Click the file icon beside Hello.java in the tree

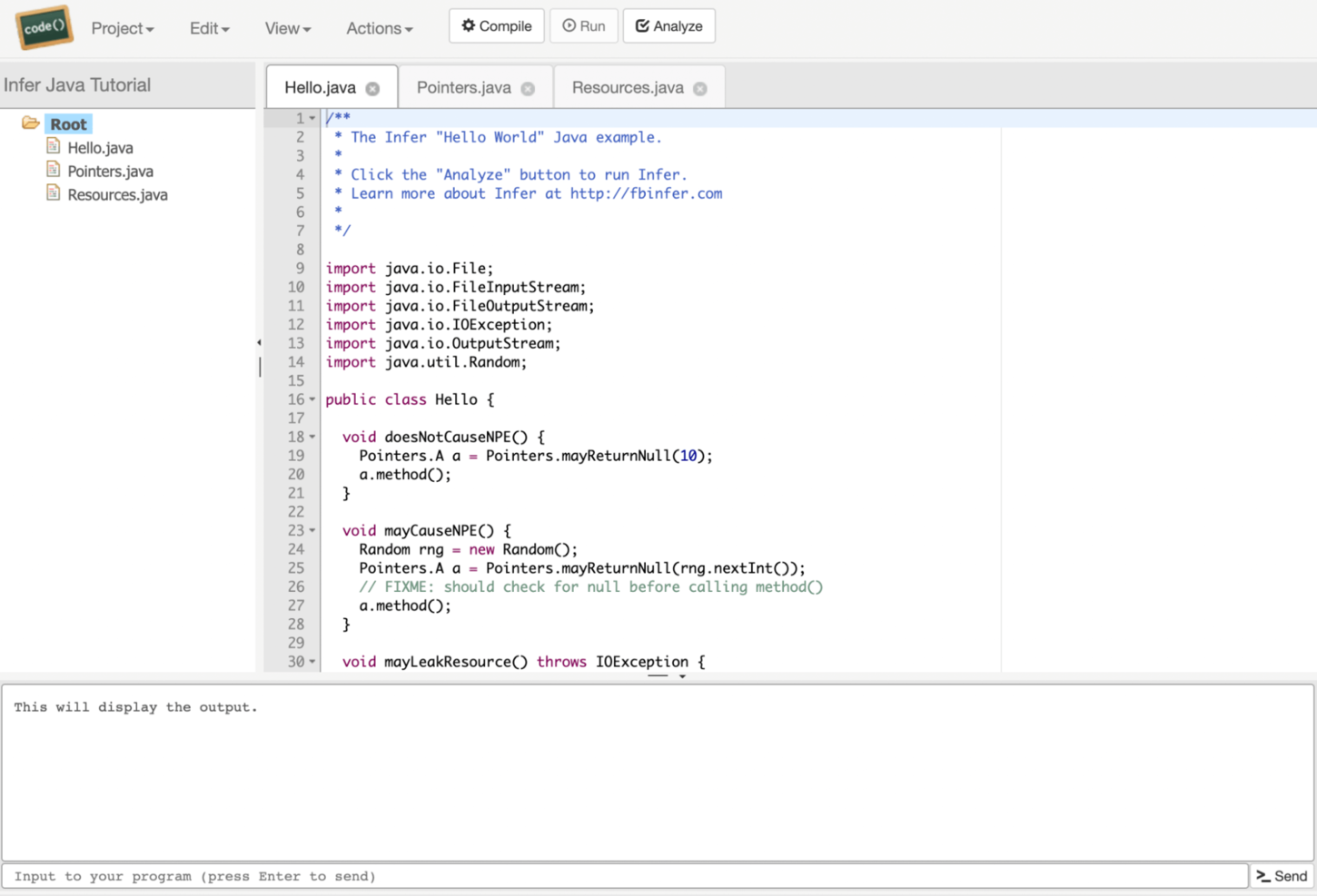tap(54, 146)
